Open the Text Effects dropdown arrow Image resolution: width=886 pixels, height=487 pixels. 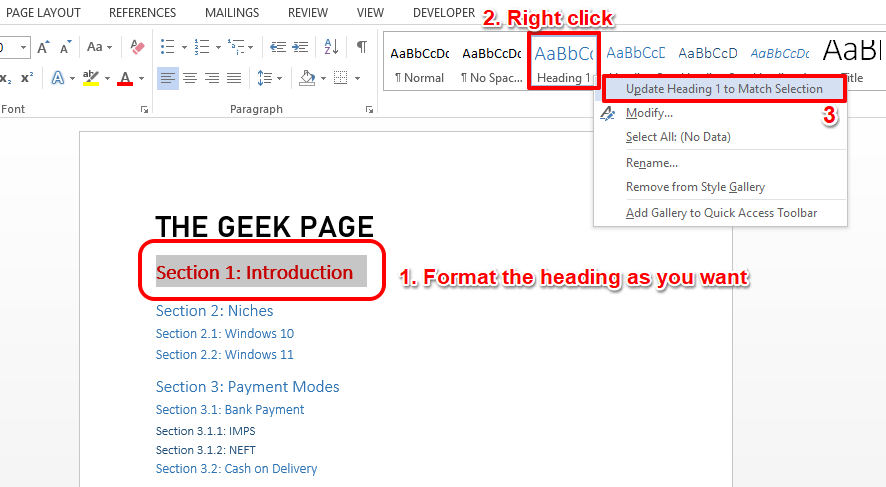tap(72, 79)
